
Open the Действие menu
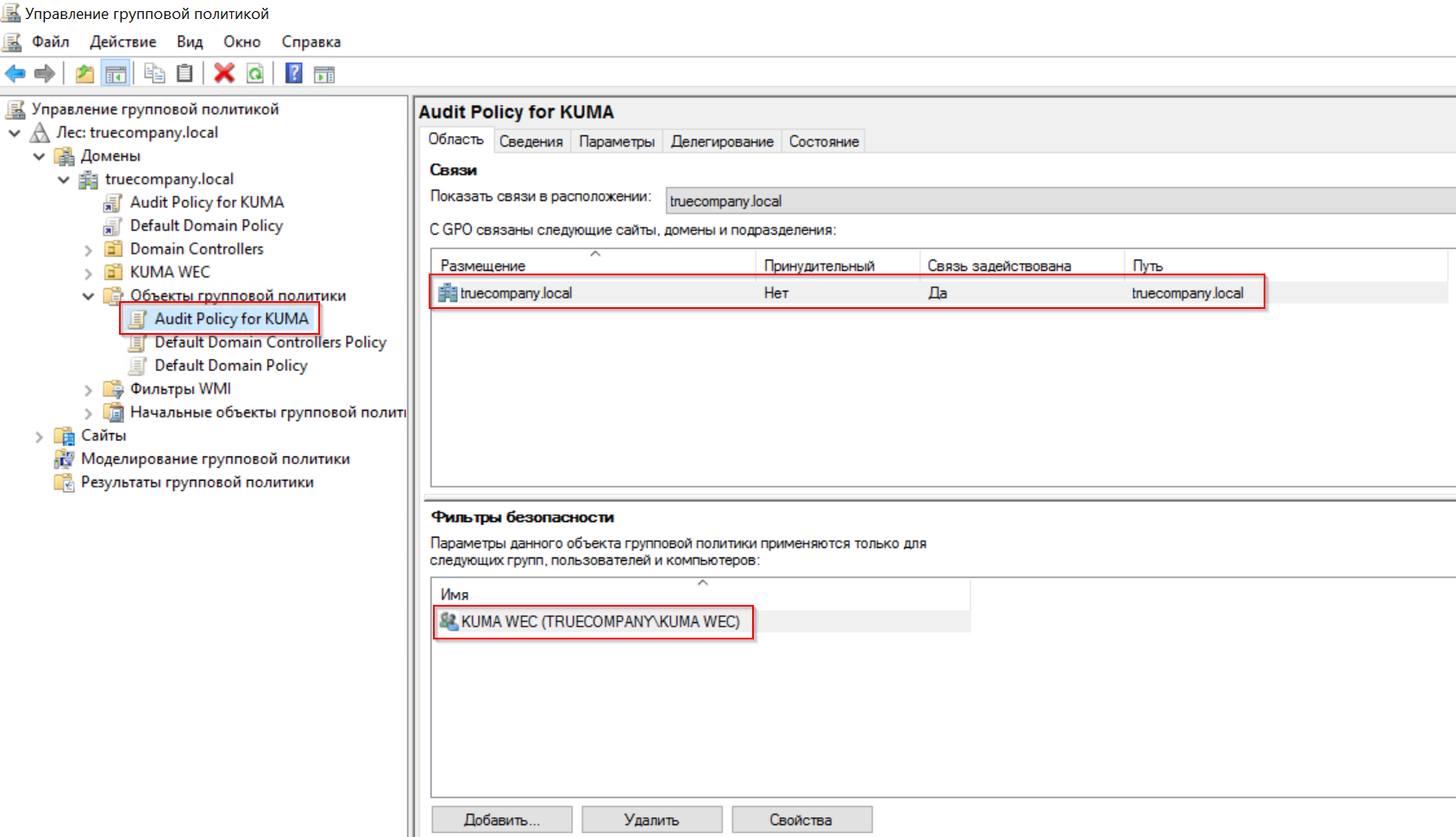(122, 41)
